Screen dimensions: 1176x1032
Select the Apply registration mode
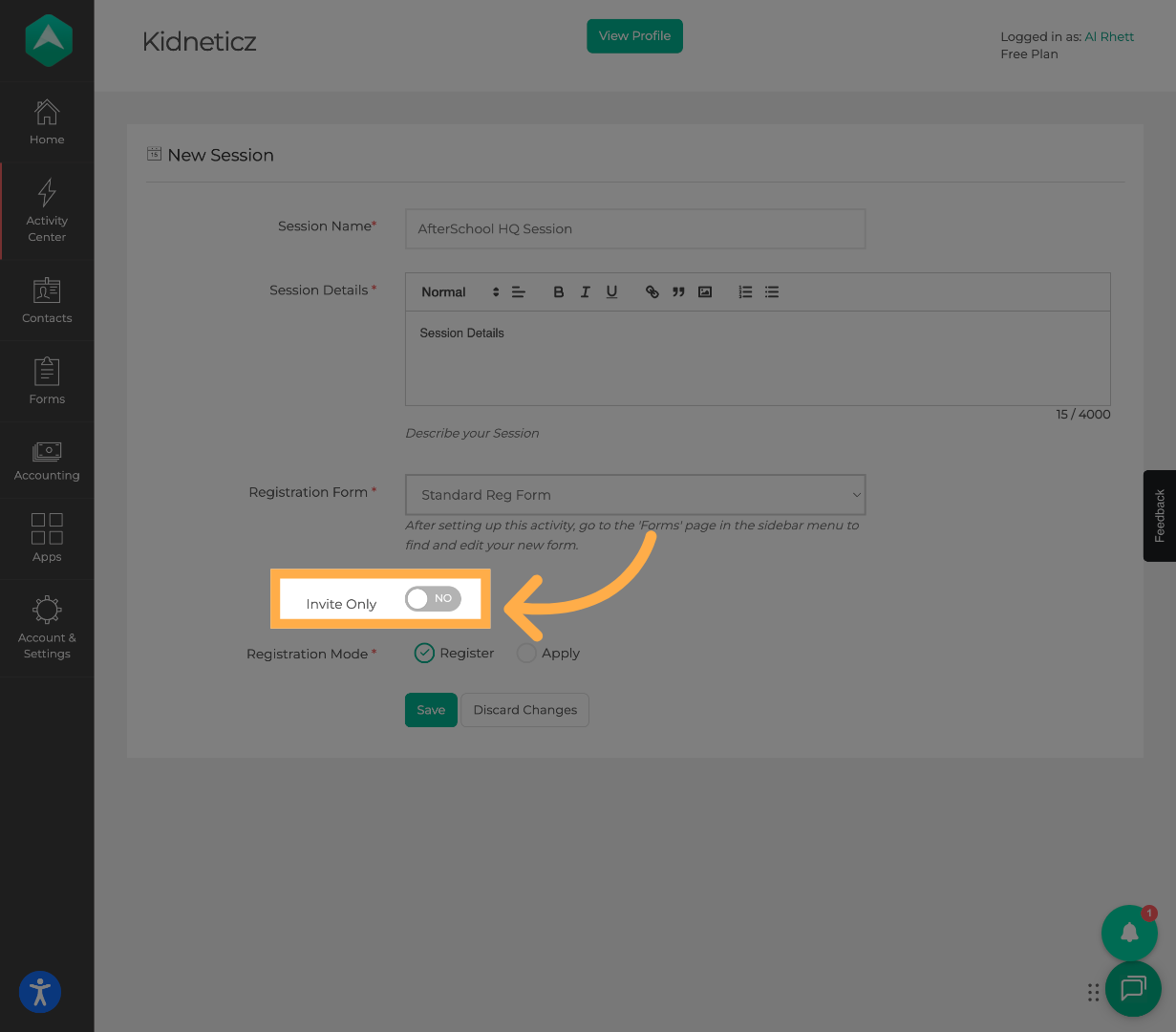526,653
